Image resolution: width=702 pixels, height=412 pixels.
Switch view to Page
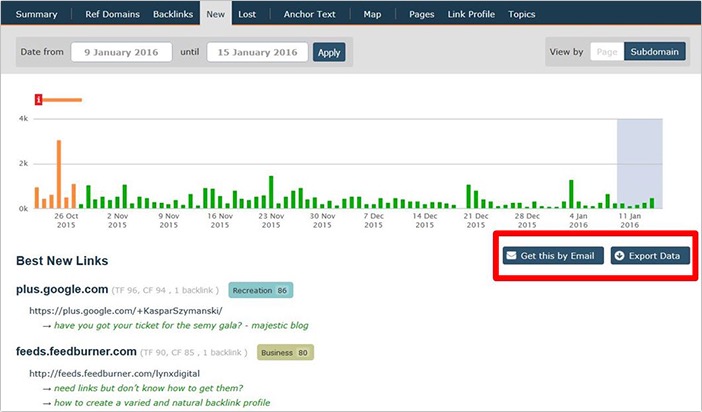(x=606, y=52)
